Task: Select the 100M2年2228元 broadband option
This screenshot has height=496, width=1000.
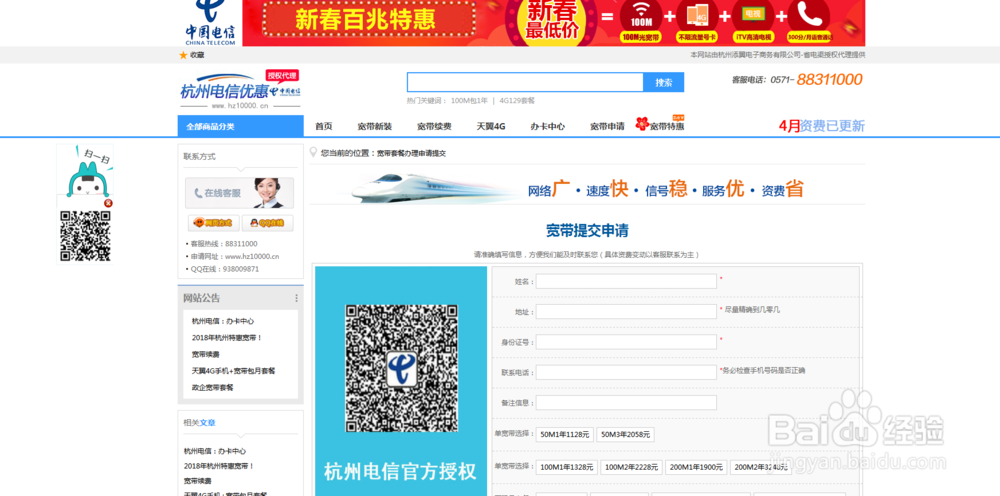Action: tap(631, 467)
